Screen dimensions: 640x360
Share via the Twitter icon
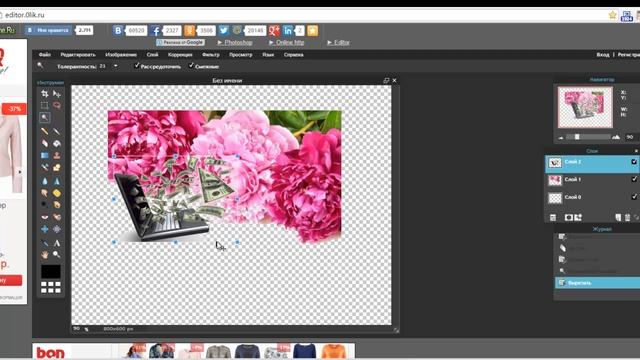tap(224, 31)
